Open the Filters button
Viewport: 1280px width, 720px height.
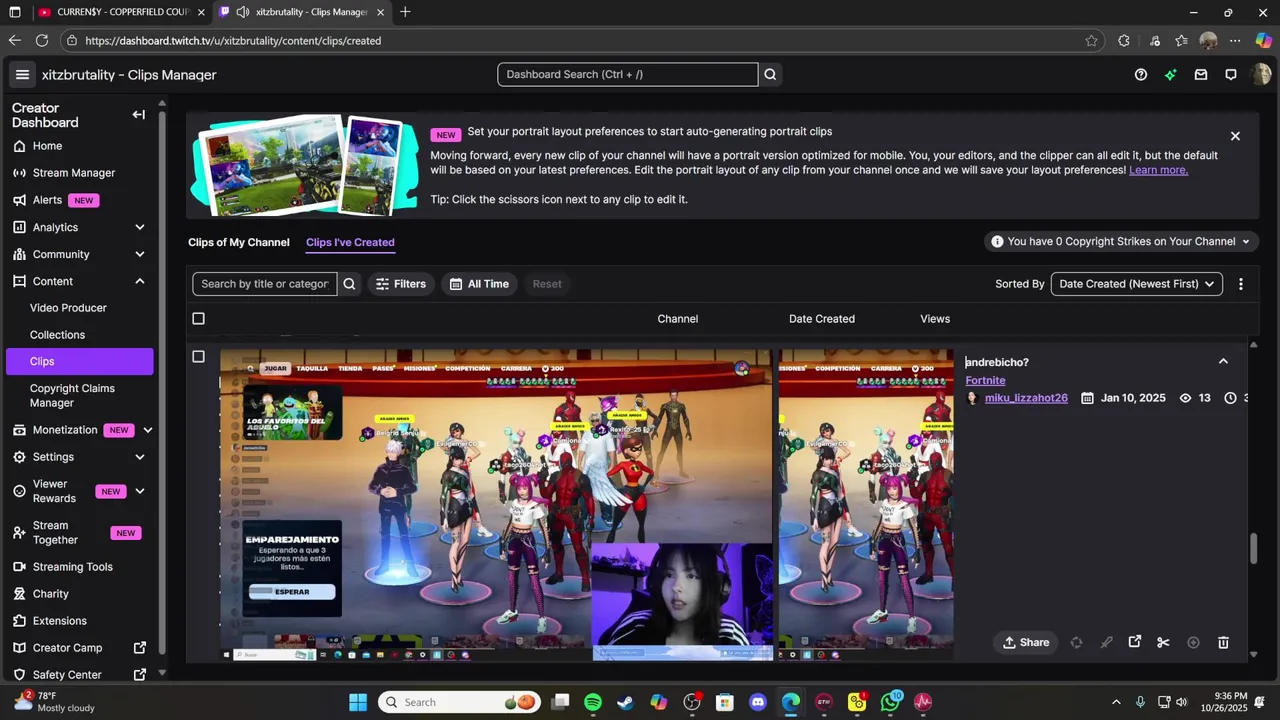[400, 284]
